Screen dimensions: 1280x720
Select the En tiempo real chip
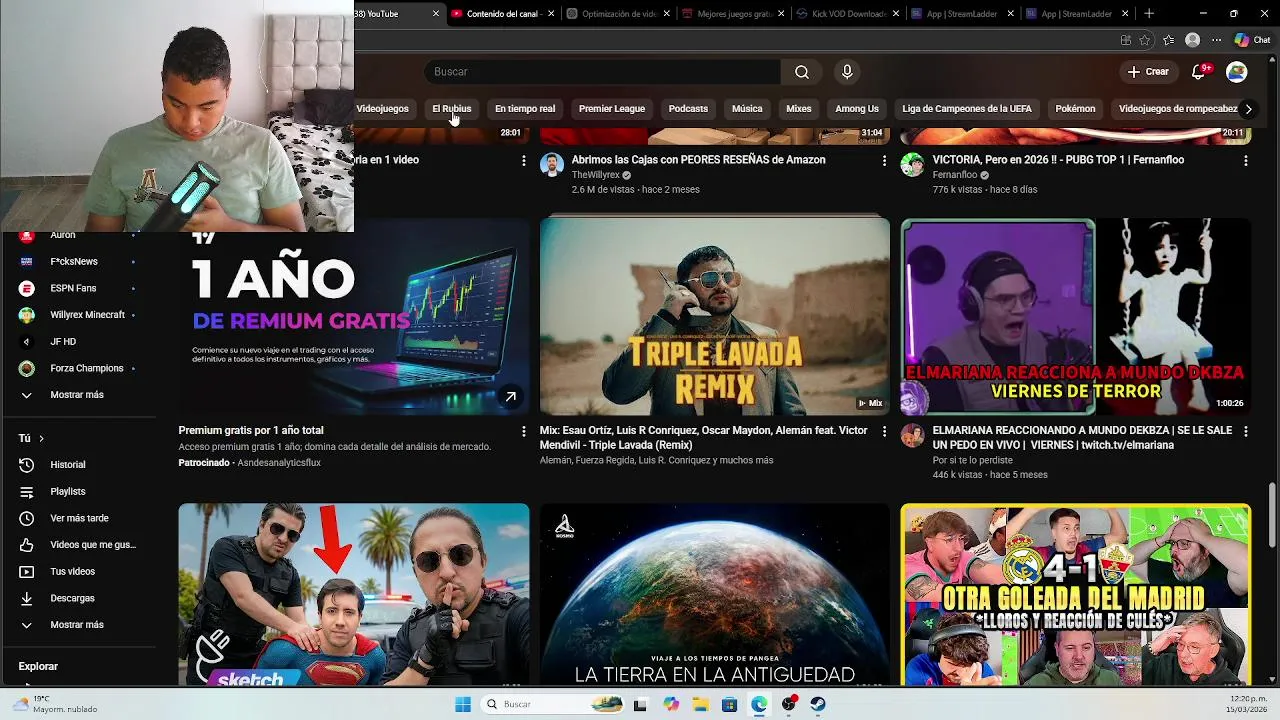click(525, 109)
